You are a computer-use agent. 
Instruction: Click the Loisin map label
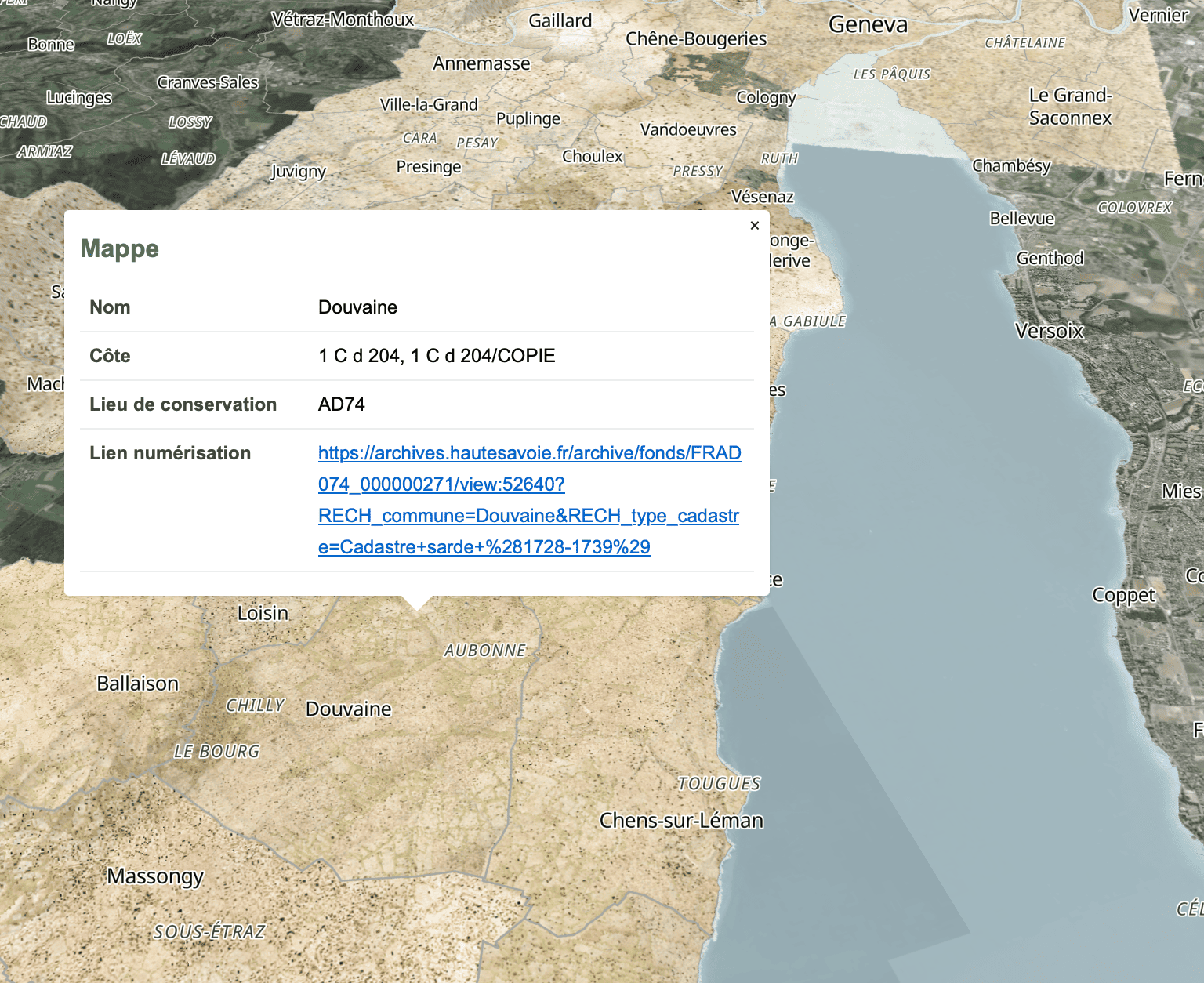[263, 613]
